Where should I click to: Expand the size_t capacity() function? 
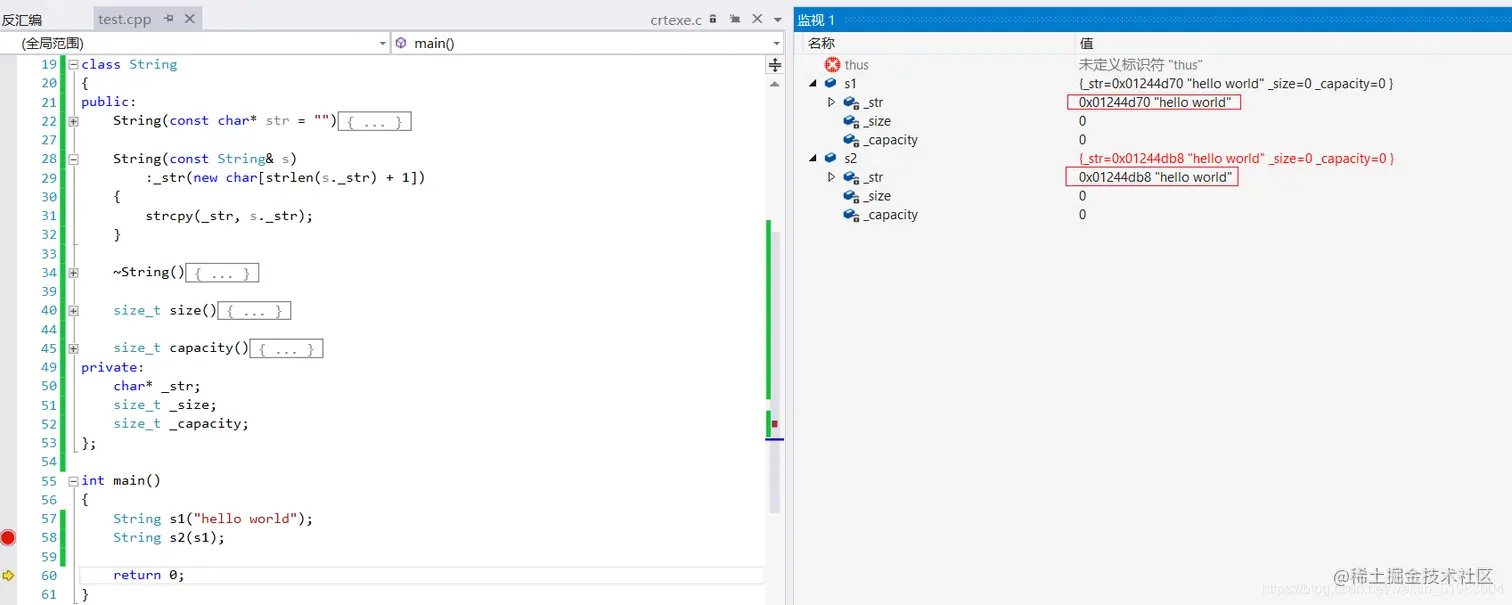(73, 348)
